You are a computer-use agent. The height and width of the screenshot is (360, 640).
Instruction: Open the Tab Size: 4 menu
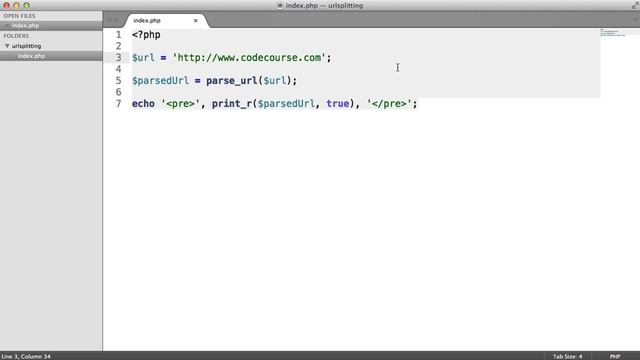point(567,356)
